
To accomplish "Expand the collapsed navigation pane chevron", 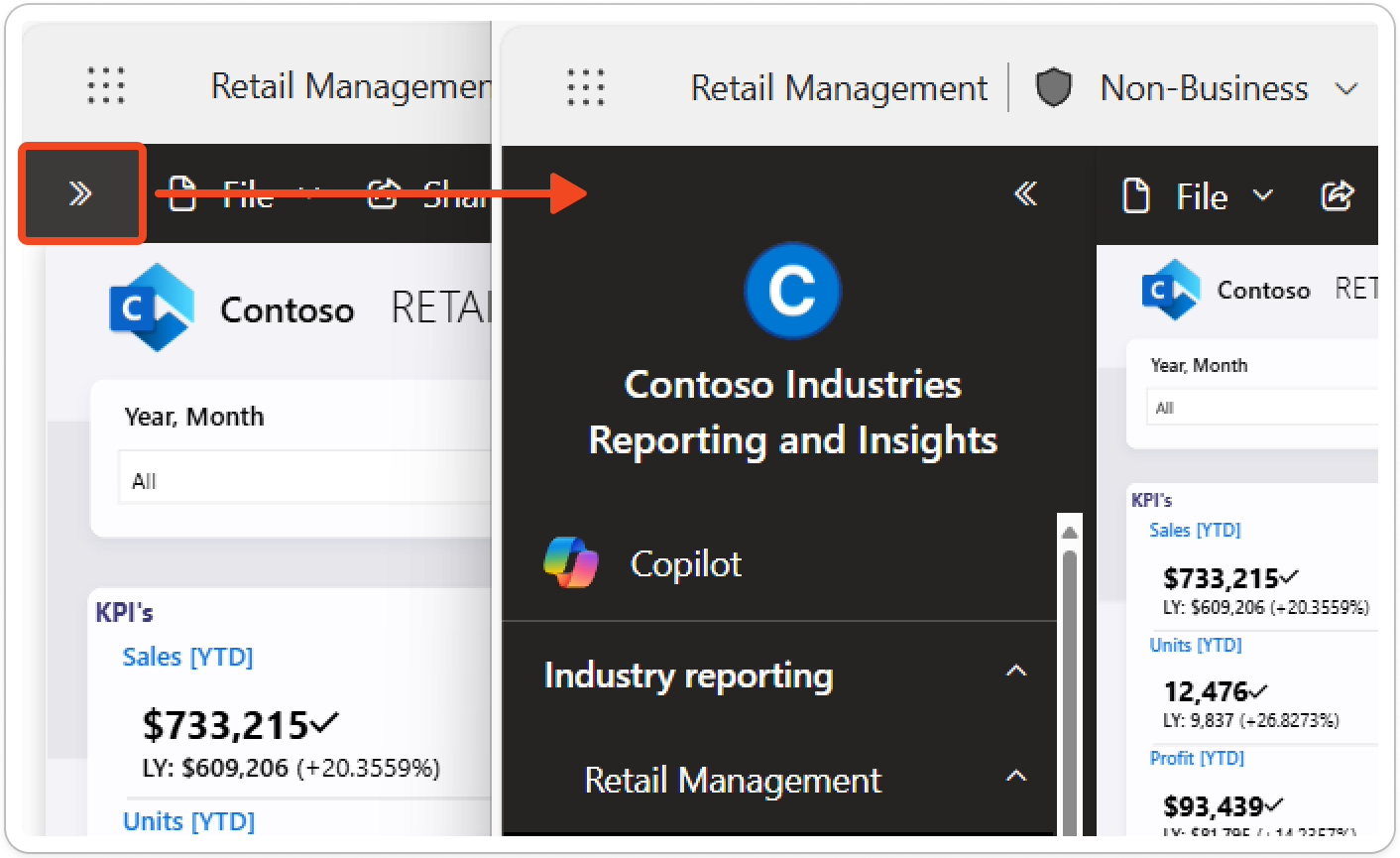I will (x=80, y=194).
